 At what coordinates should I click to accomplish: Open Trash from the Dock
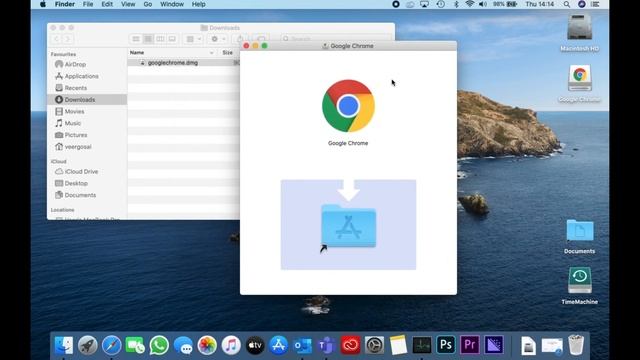576,345
